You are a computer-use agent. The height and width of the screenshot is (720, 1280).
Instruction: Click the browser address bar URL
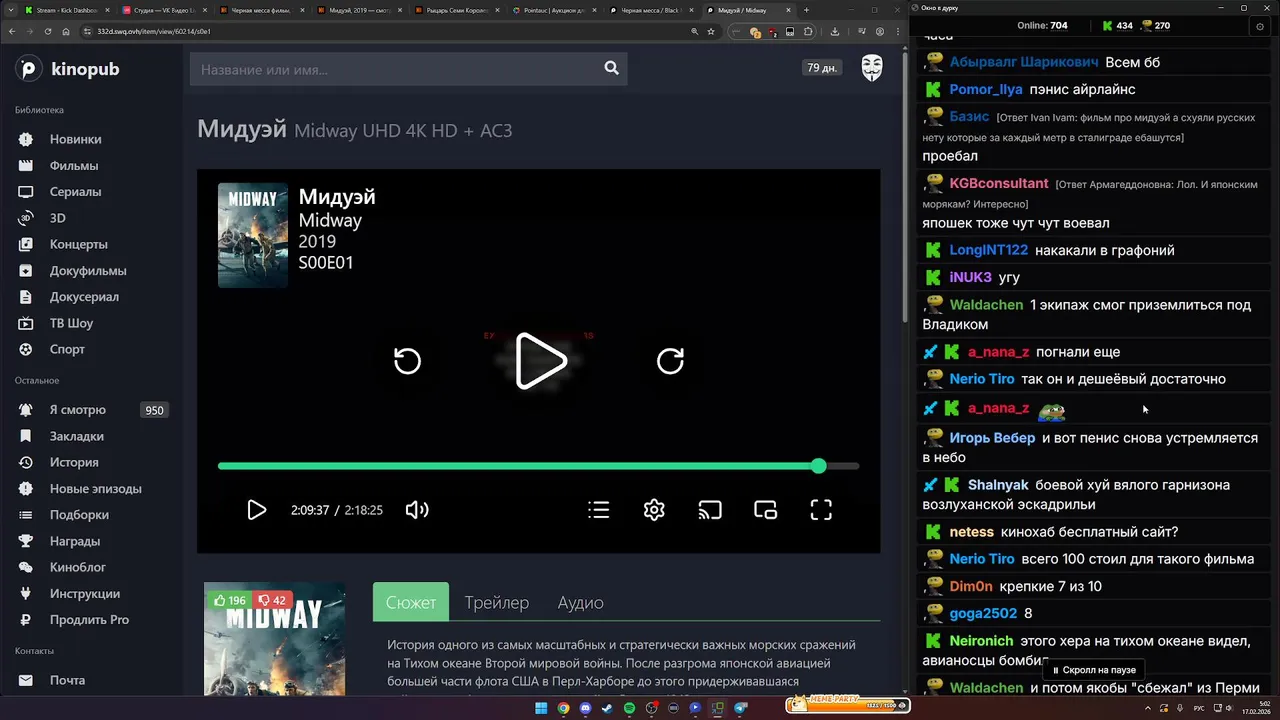pos(153,31)
